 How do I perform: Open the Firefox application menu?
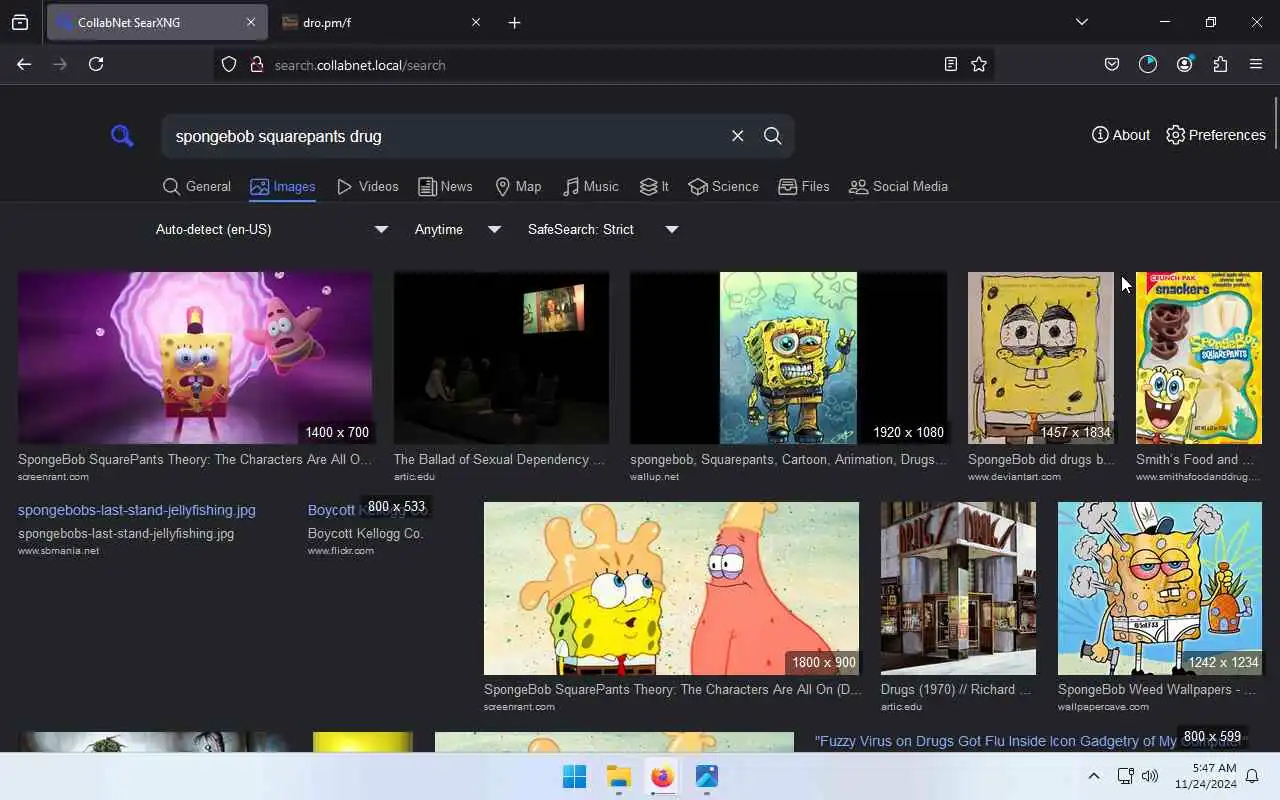[1256, 64]
